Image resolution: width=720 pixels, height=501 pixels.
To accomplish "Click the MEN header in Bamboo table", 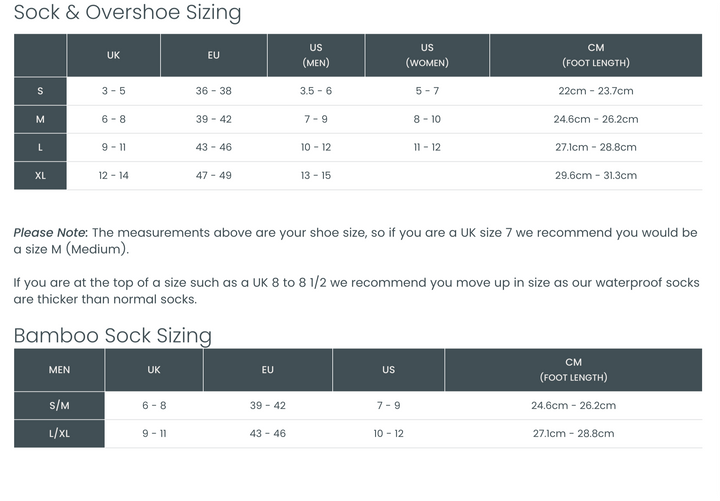I will (x=59, y=370).
